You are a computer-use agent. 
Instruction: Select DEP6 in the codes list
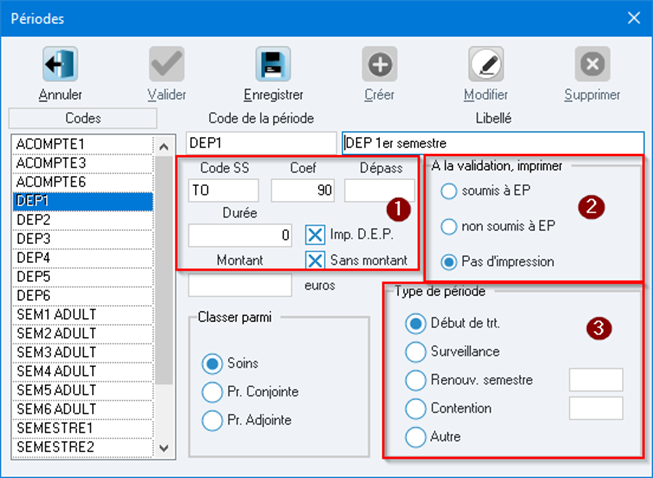pos(83,296)
